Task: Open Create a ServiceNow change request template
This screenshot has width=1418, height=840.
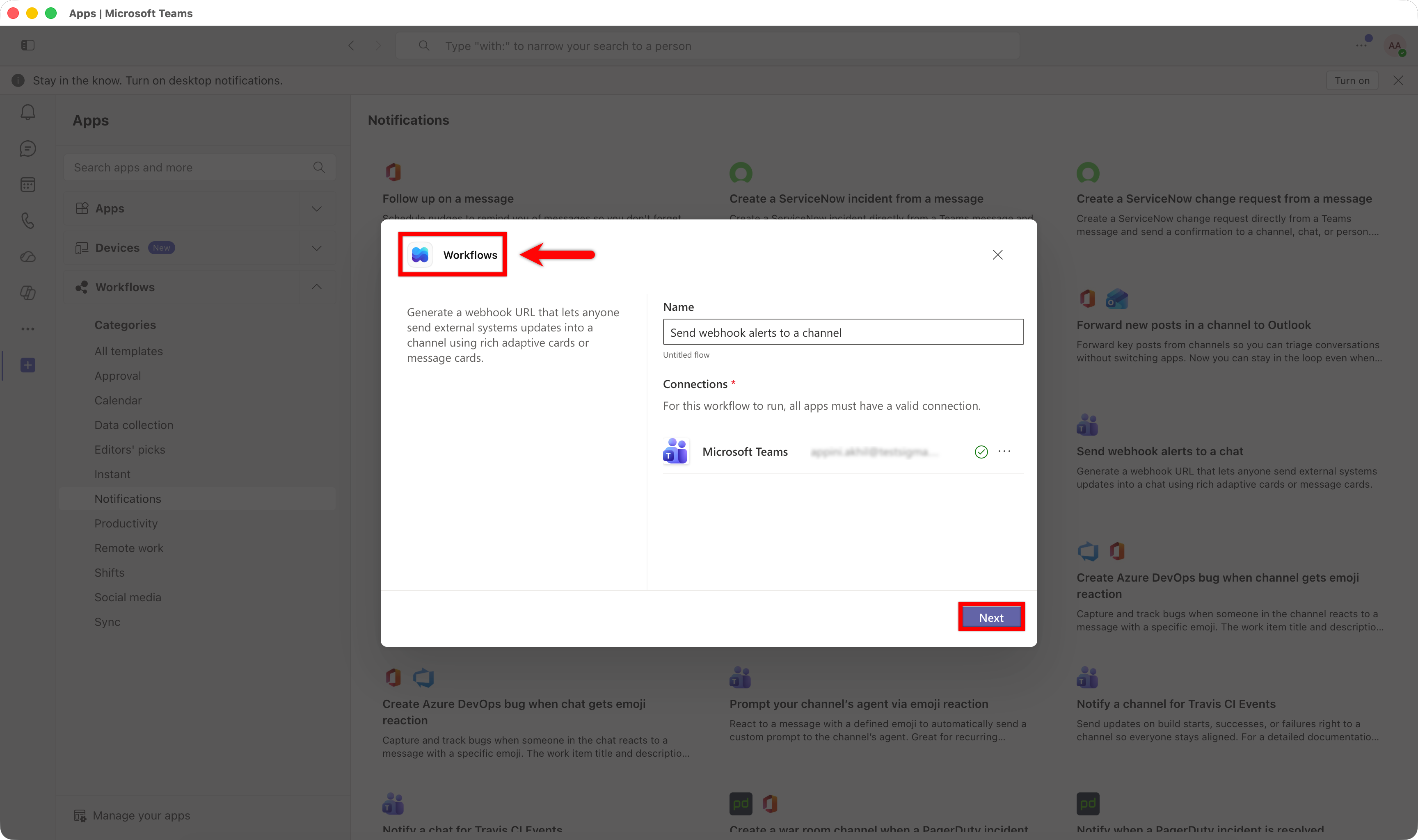Action: tap(1224, 199)
